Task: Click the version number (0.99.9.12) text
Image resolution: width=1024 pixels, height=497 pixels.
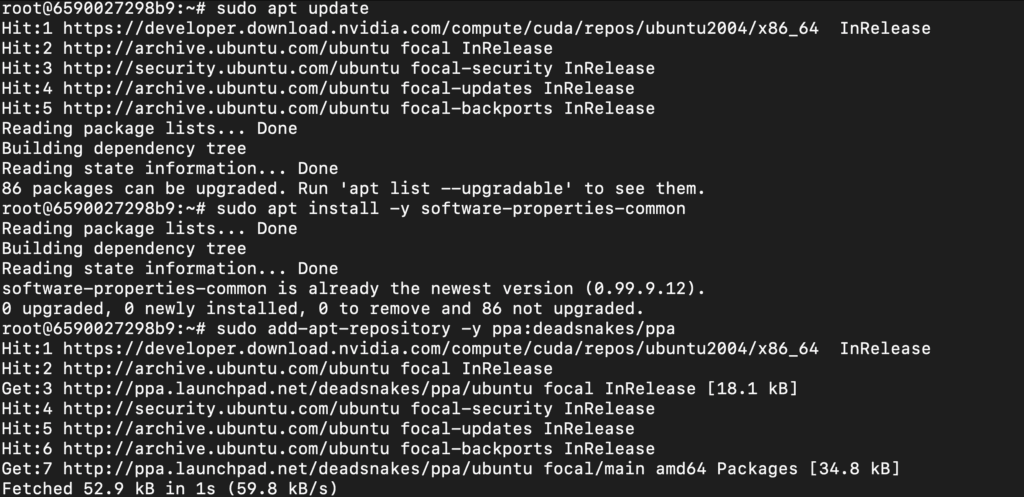Action: [645, 289]
